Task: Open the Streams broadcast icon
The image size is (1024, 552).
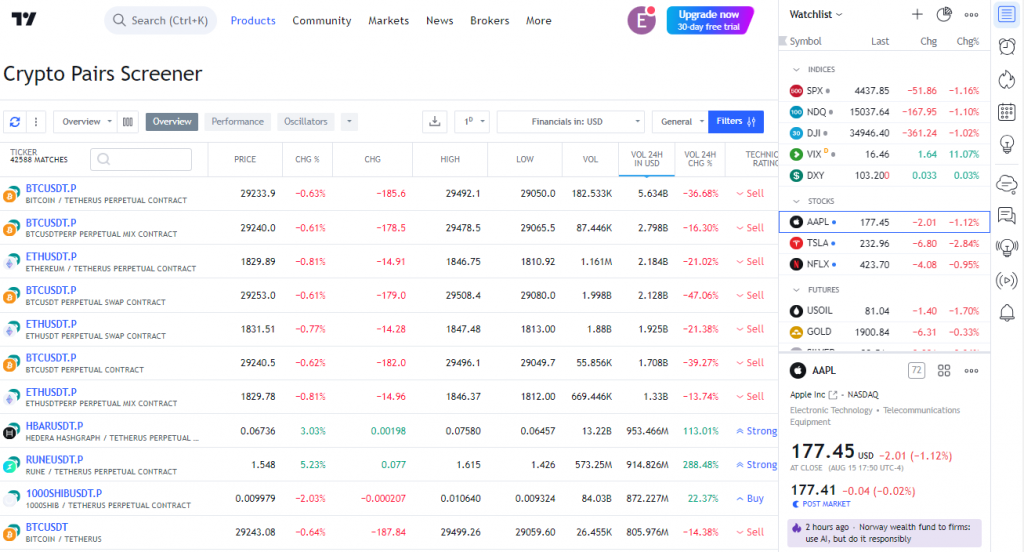Action: (x=1006, y=281)
